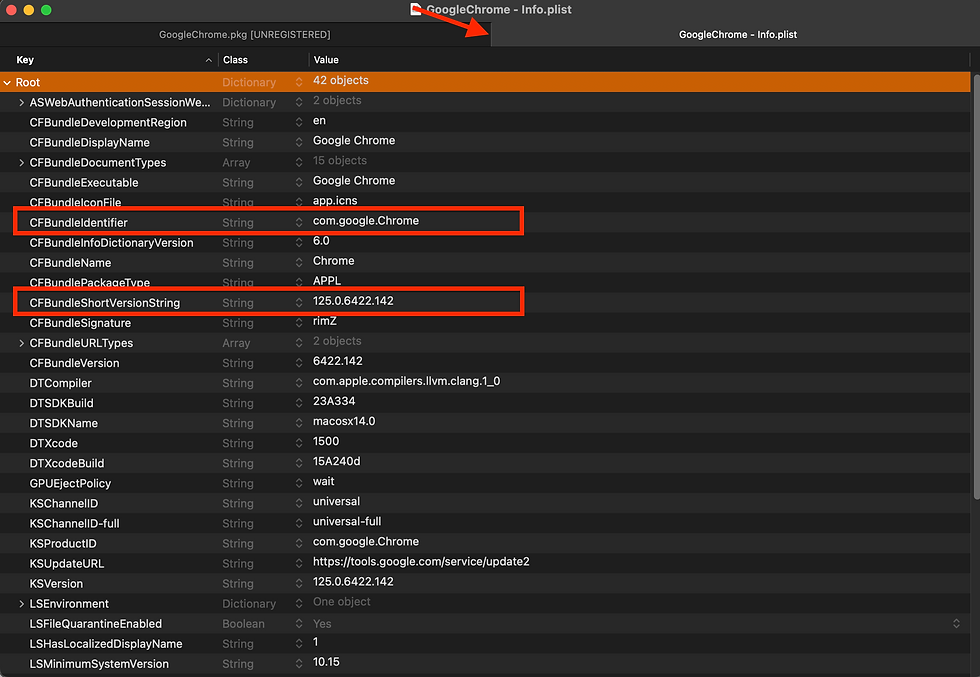980x677 pixels.
Task: Click the com.google.Chrome value for CFBundleIdentifier
Action: coord(366,221)
